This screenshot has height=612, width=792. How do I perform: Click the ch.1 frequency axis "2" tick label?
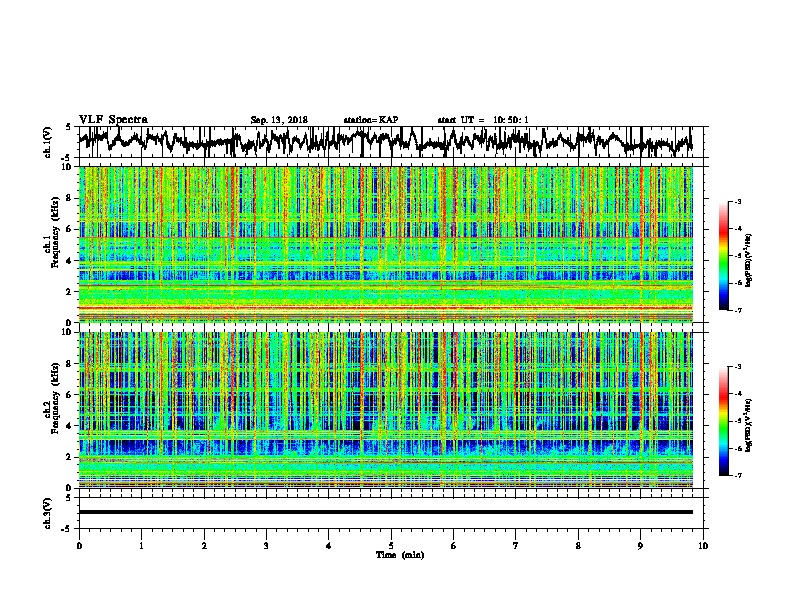69,291
